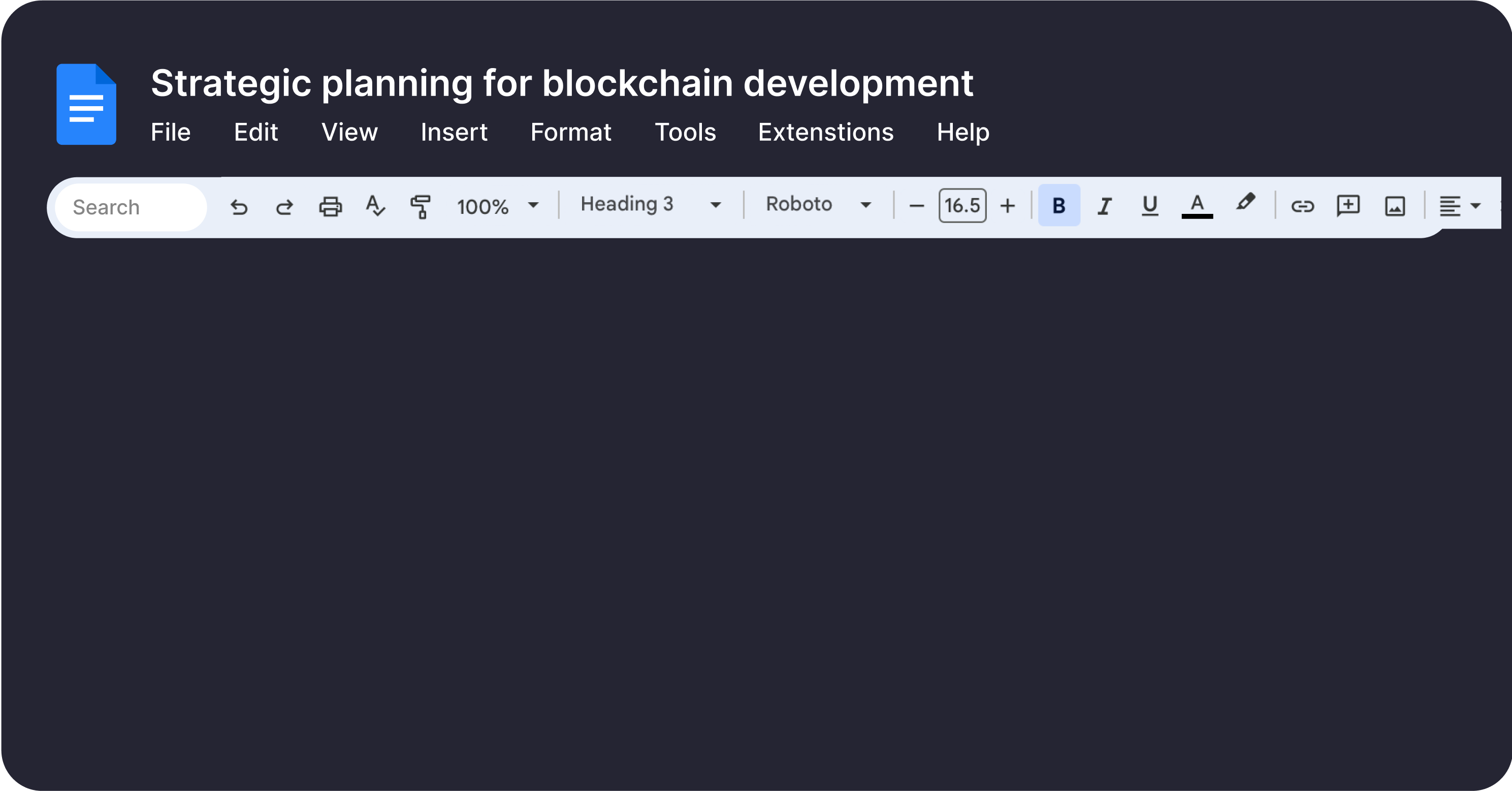Click the insert image icon
The width and height of the screenshot is (1512, 791).
1395,206
